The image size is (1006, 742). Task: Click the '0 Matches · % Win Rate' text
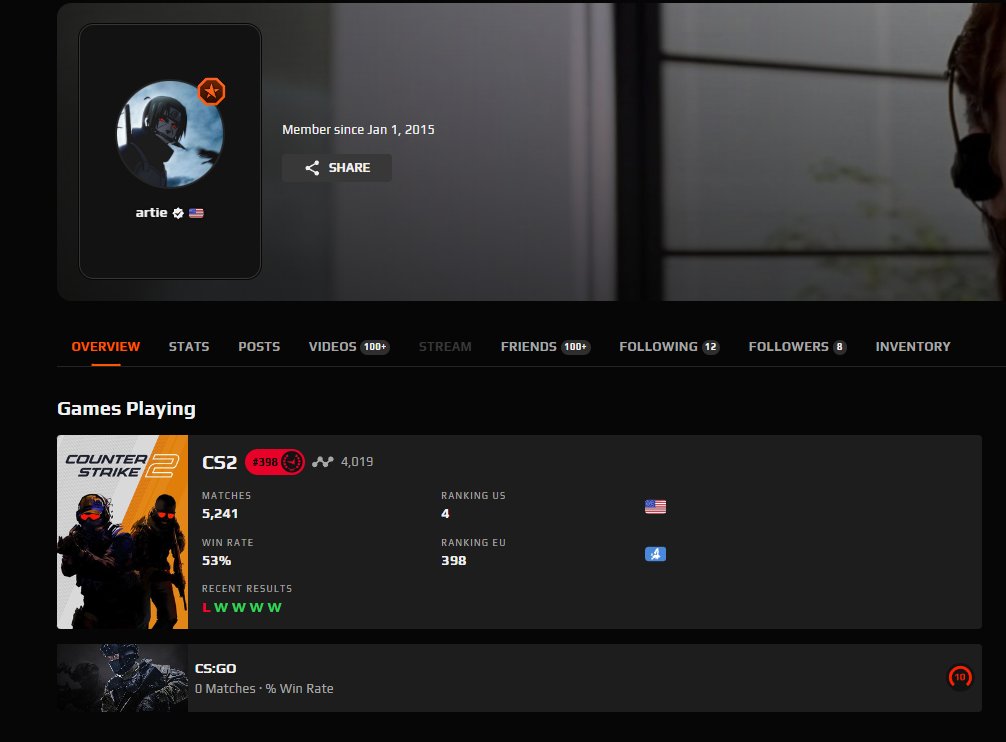264,689
